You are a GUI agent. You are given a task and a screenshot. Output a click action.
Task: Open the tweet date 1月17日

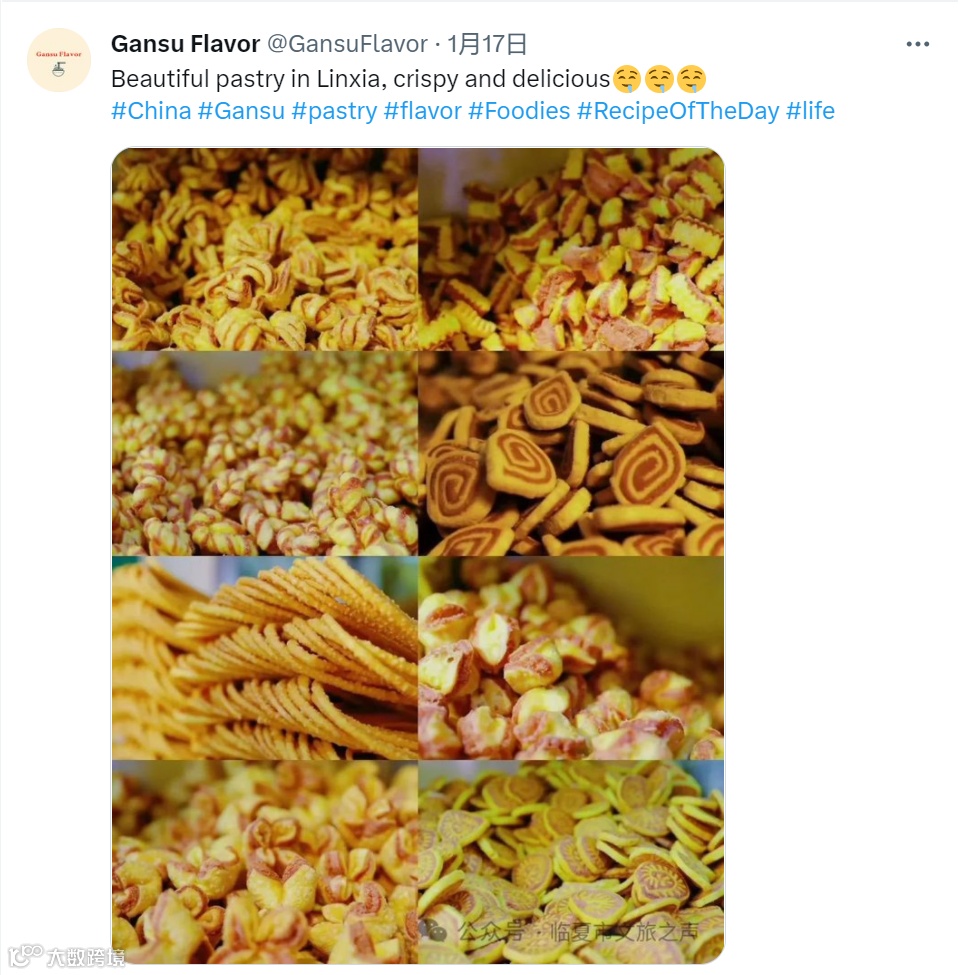coord(487,44)
